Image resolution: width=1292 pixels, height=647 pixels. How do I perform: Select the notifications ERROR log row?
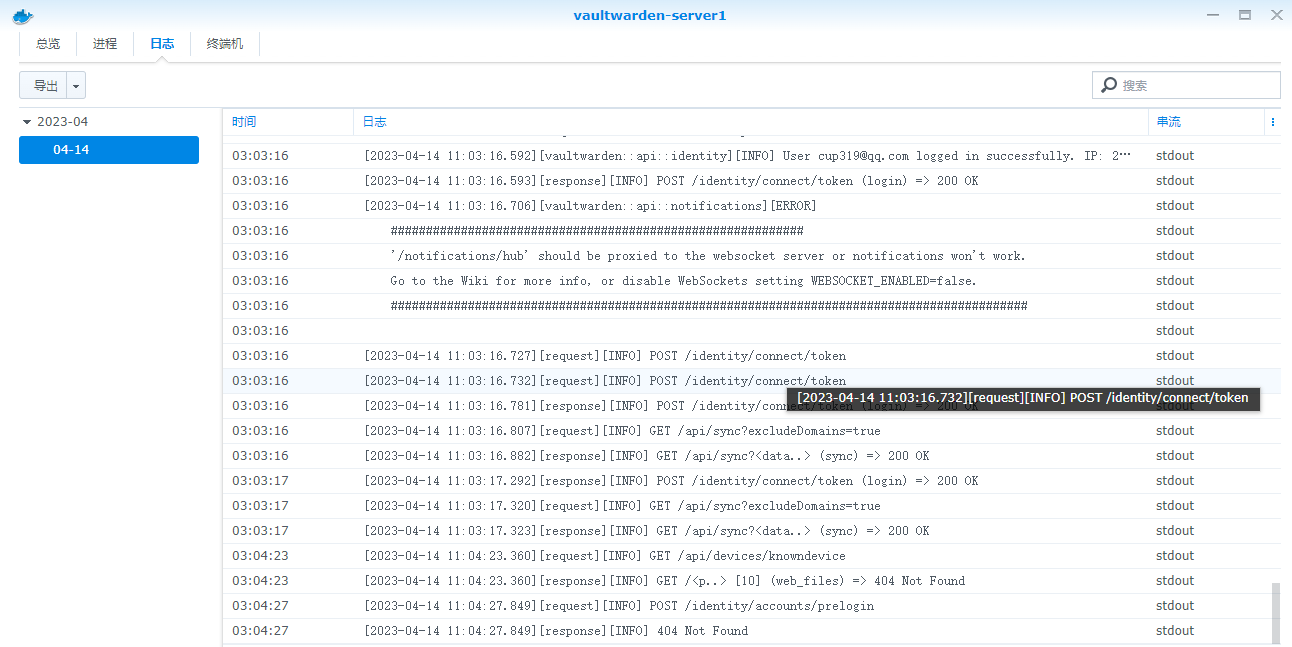[x=751, y=206]
